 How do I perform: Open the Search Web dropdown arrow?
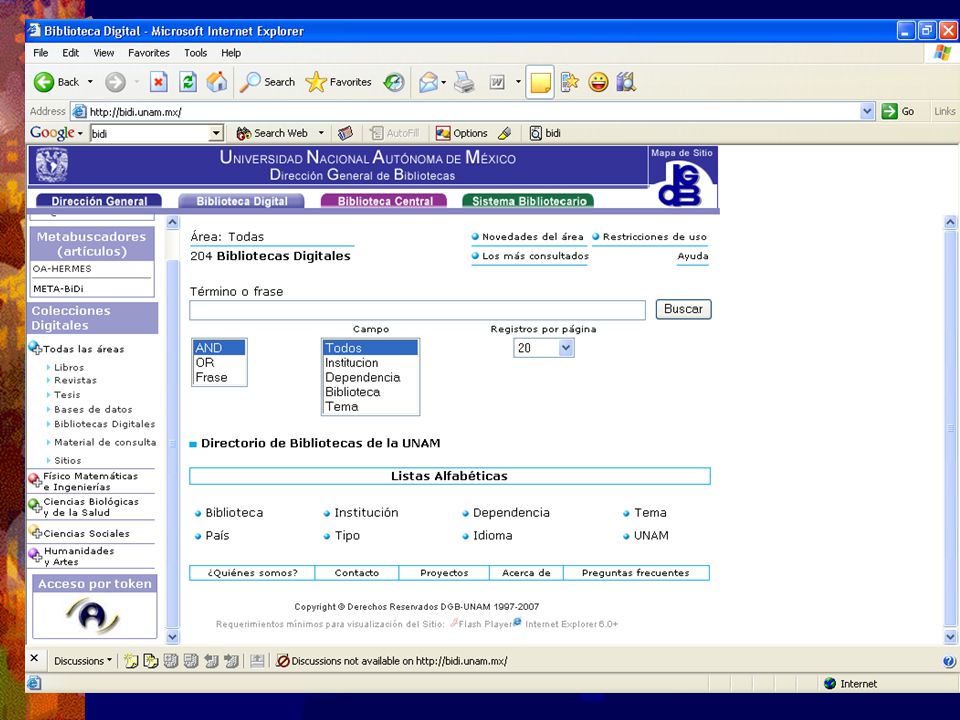pyautogui.click(x=320, y=133)
